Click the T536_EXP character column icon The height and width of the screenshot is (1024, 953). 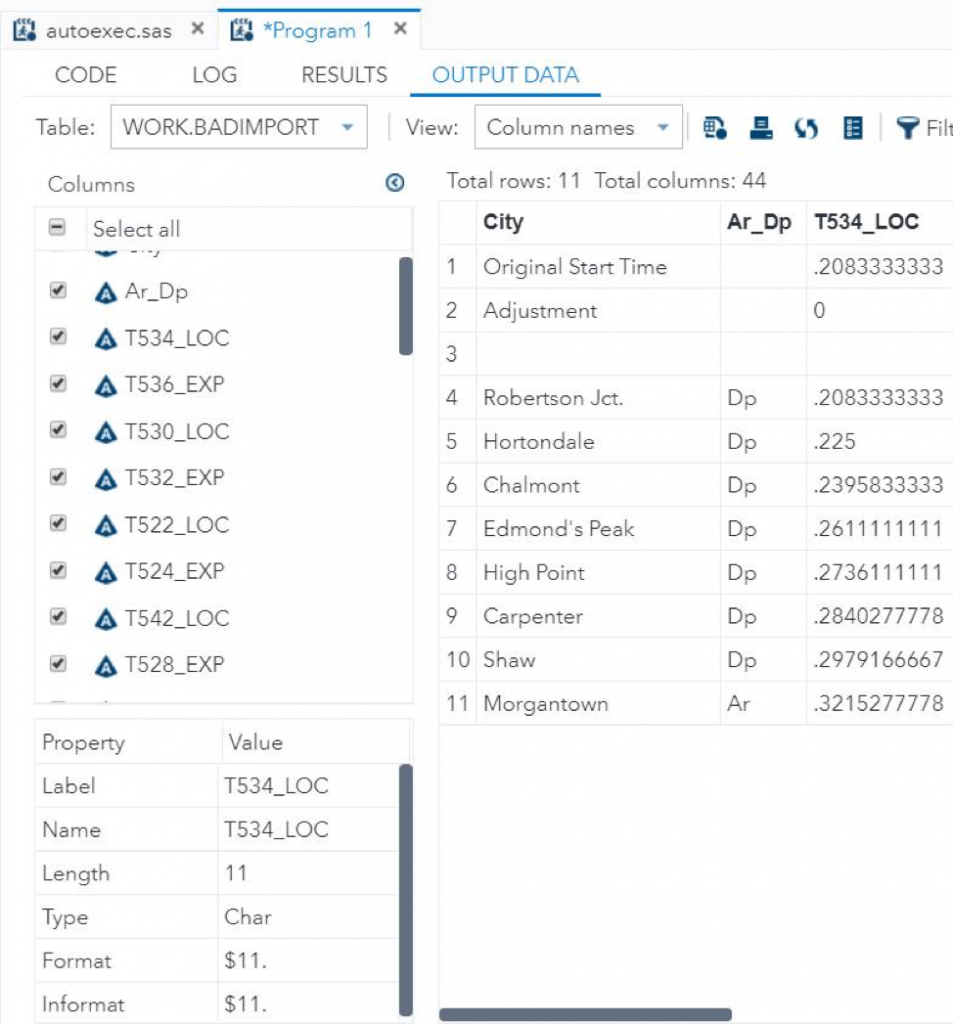coord(105,385)
